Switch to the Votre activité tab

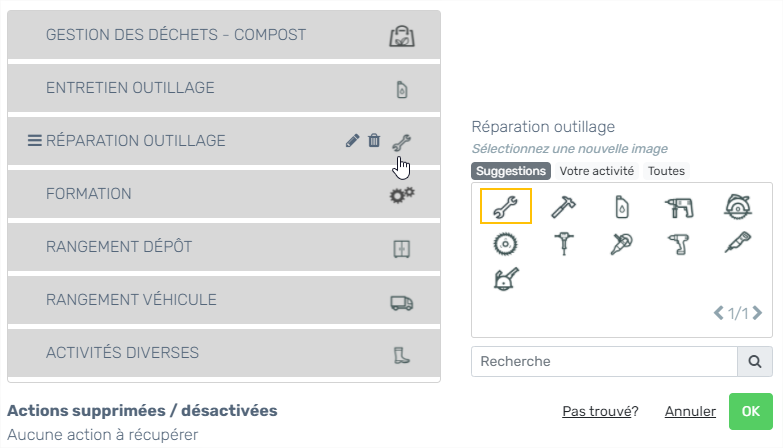(x=597, y=171)
